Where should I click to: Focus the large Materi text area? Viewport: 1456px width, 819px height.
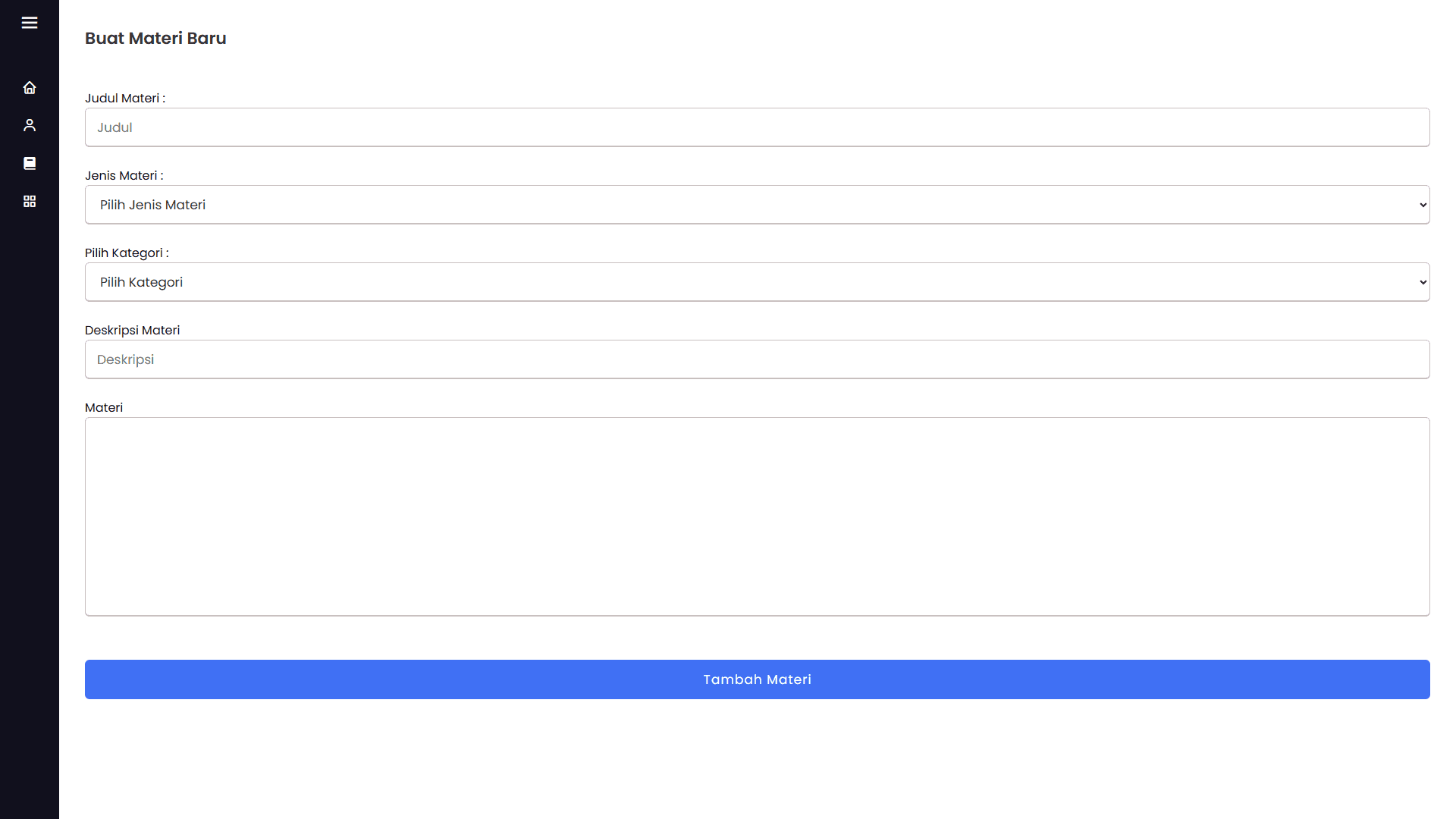757,516
